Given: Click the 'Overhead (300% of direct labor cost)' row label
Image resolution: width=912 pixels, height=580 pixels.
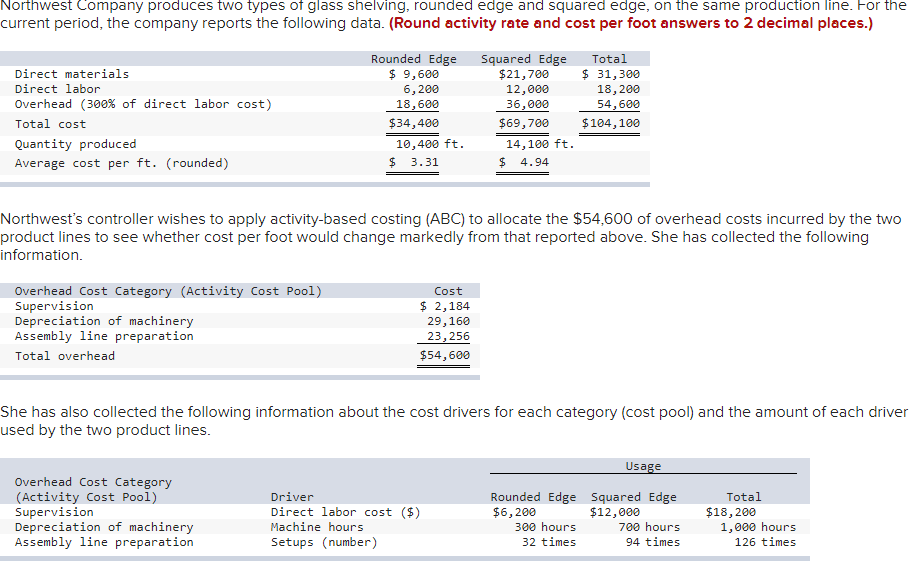Looking at the screenshot, I should click(x=143, y=104).
